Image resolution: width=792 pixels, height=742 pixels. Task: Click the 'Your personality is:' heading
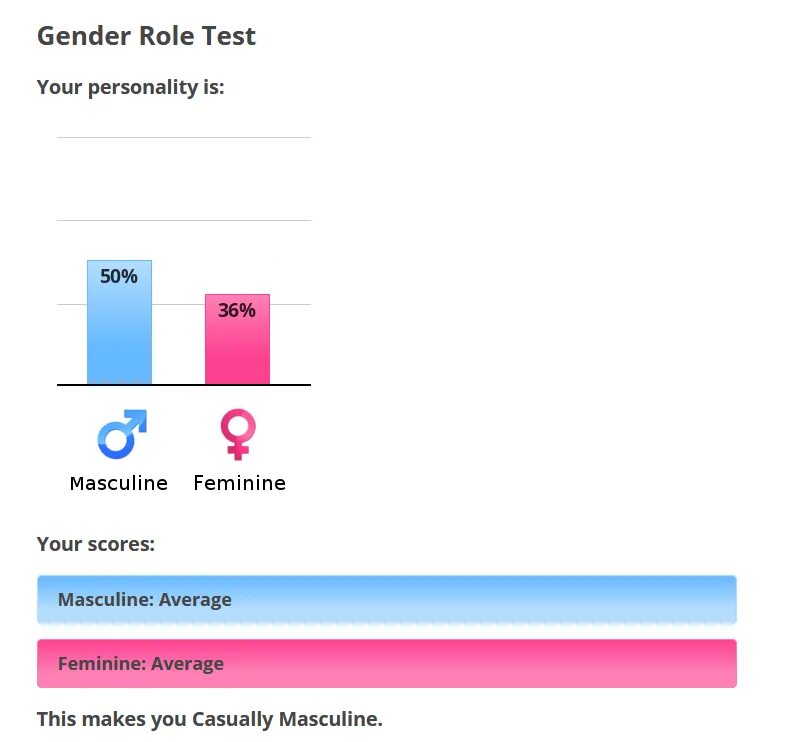click(x=131, y=87)
